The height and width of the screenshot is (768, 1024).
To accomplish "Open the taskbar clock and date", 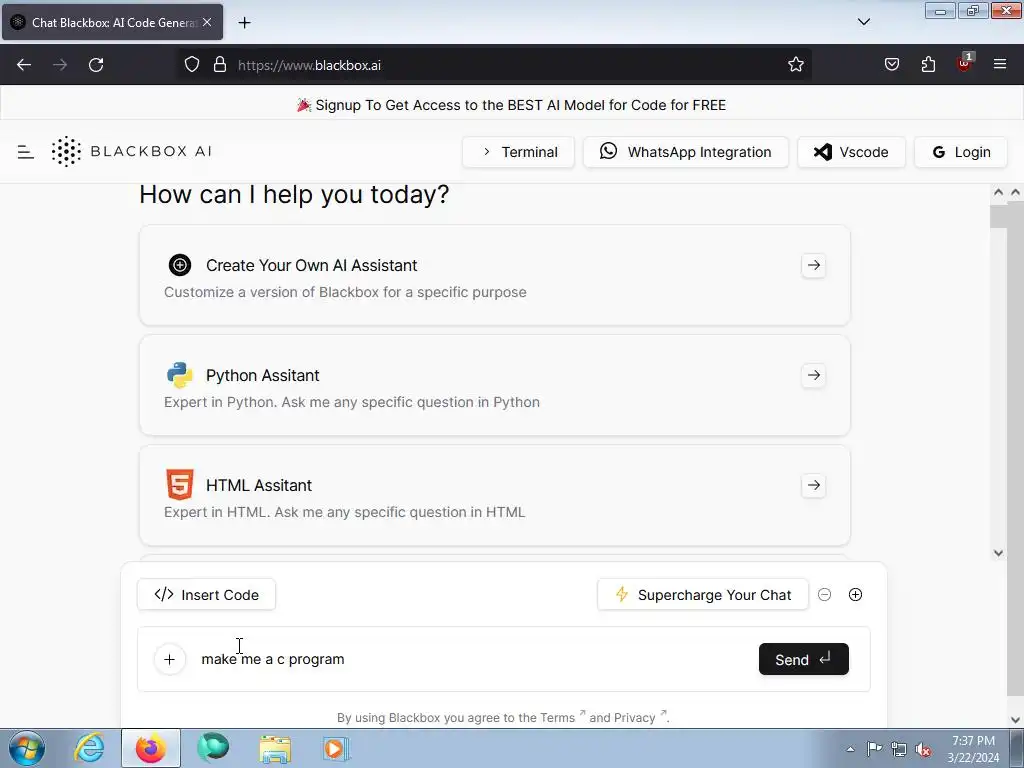I will (x=973, y=749).
